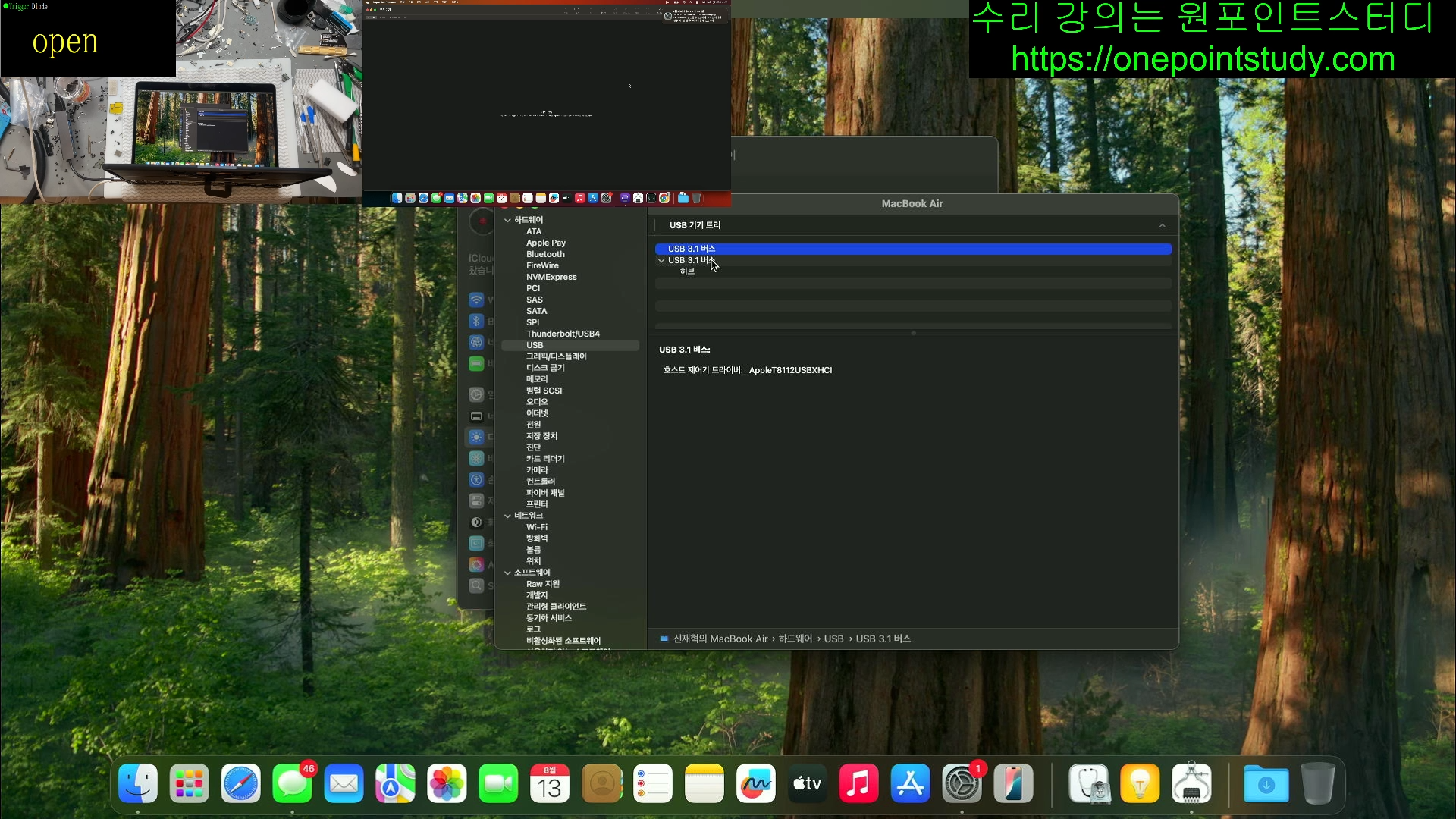
Task: Click Wi-Fi icon in Settings sidebar
Action: (476, 300)
